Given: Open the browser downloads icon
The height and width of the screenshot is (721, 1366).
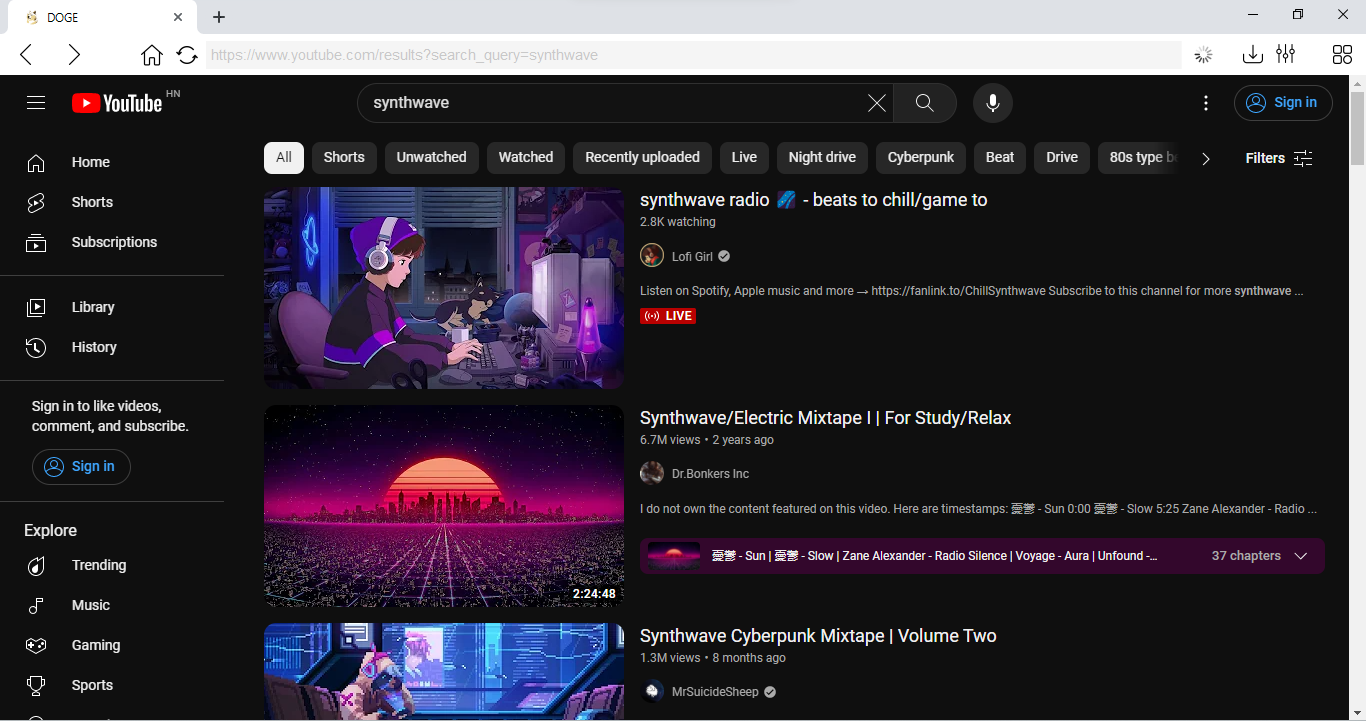Looking at the screenshot, I should click(1252, 54).
